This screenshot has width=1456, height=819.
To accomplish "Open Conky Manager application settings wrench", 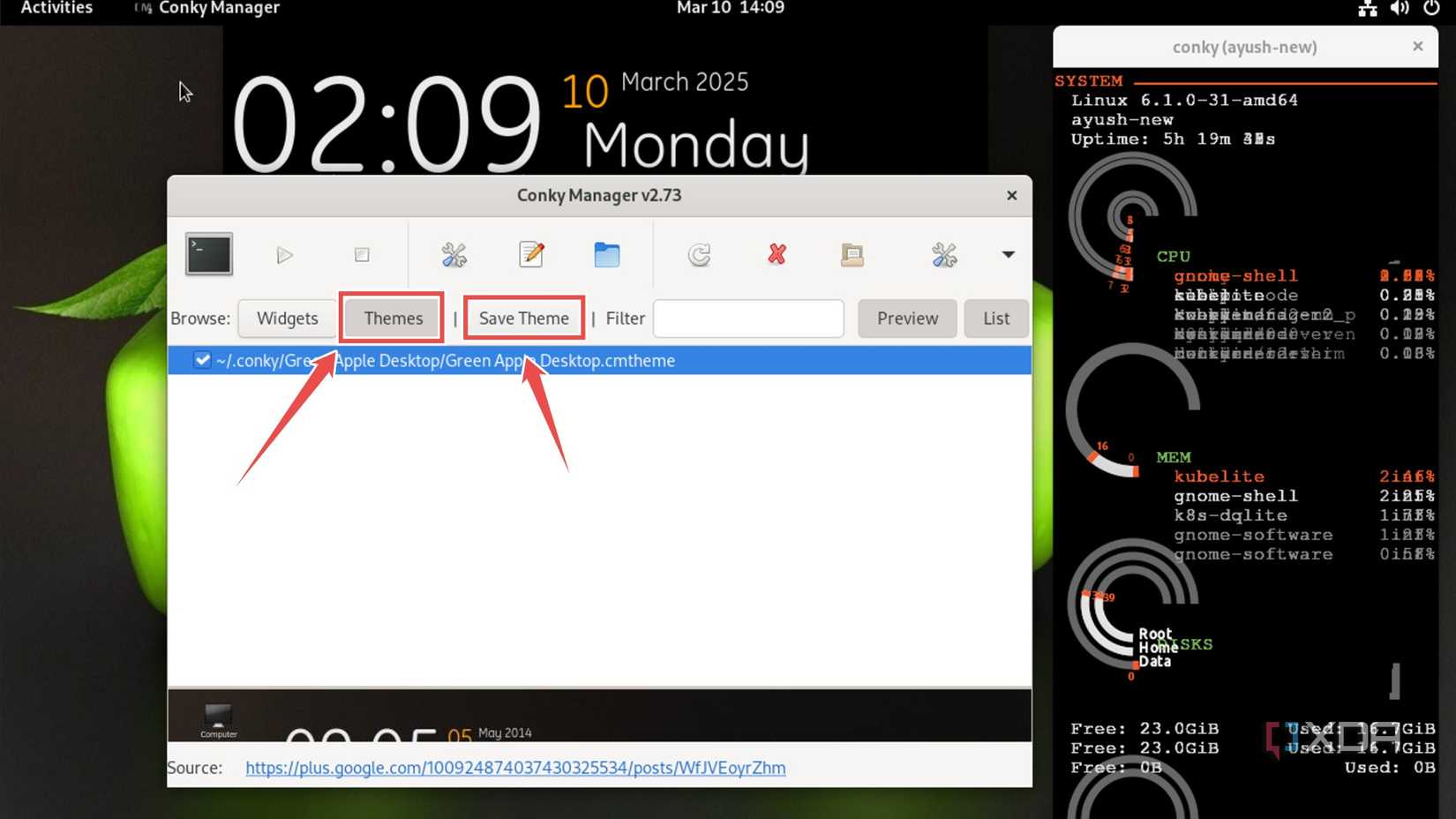I will 942,254.
